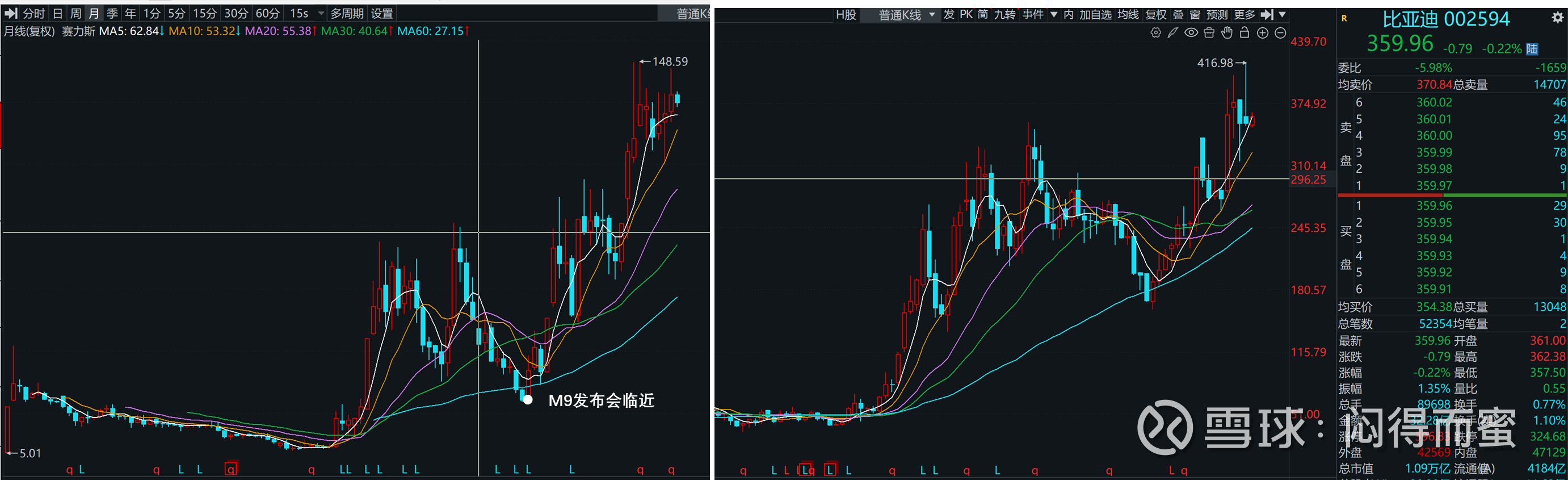Switch to the 日 daily period tab
This screenshot has height=480, width=1568.
click(x=57, y=14)
